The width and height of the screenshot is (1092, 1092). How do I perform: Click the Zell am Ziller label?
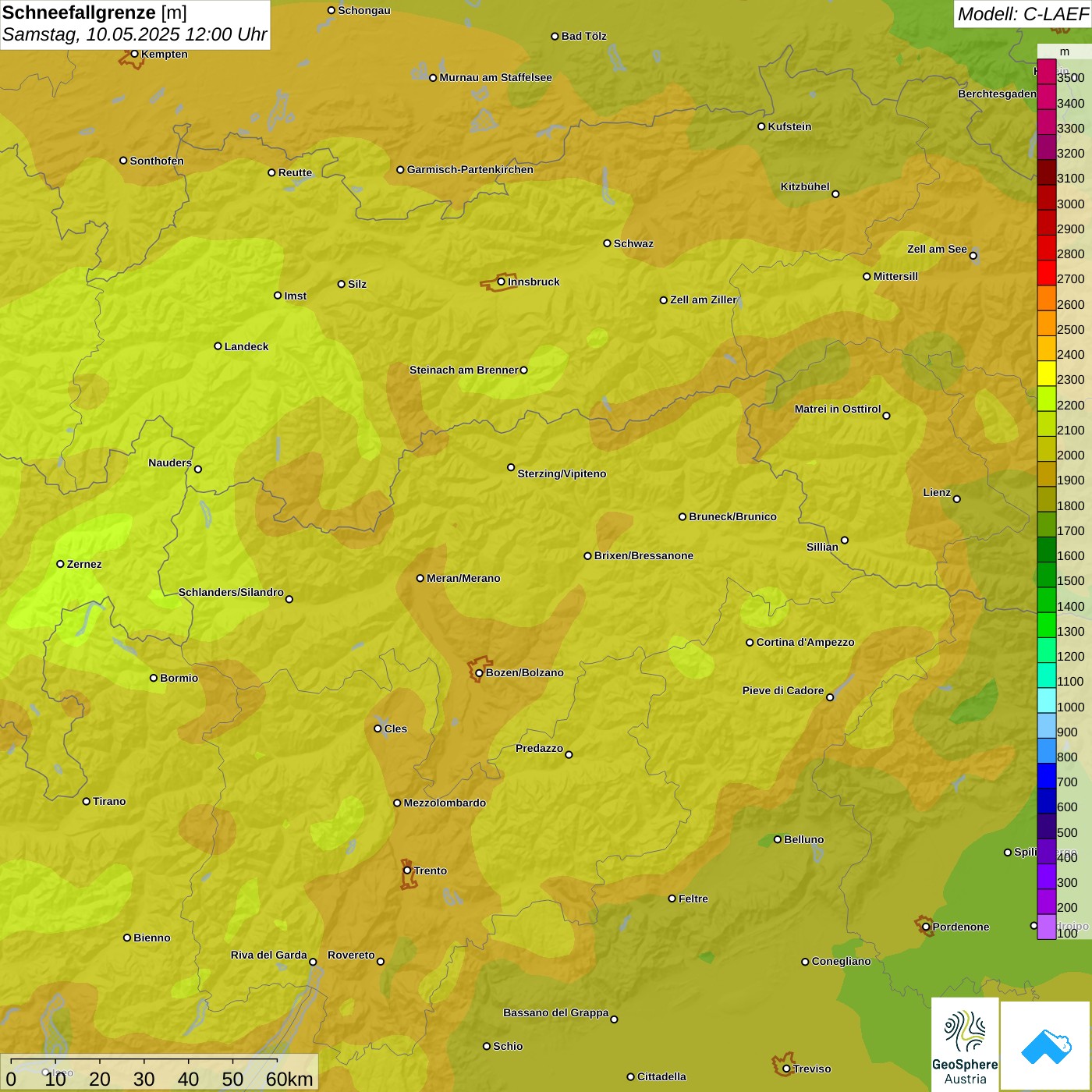click(704, 300)
